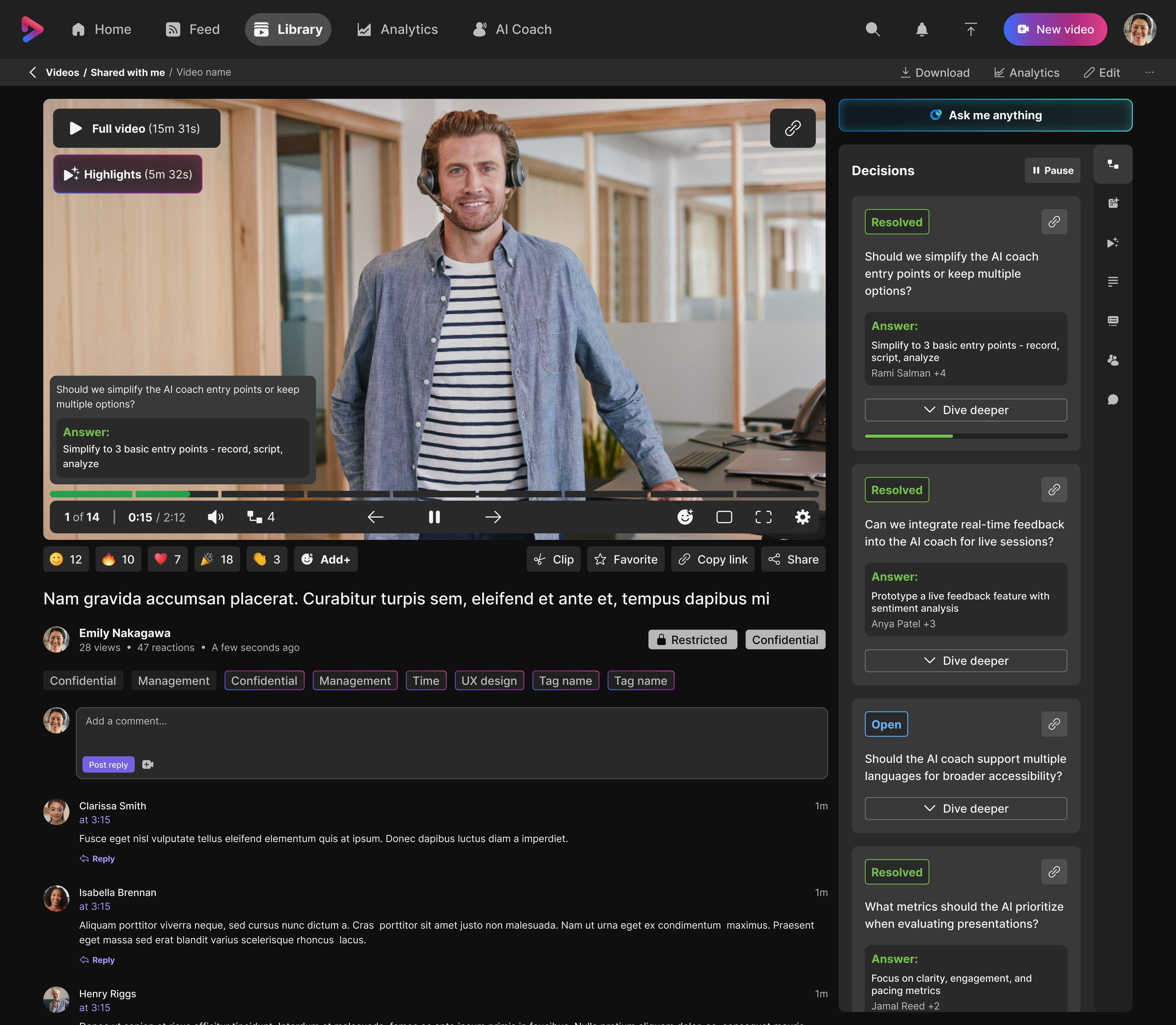Open the search icon in top bar
Screen dimensions: 1176x1025
point(872,29)
